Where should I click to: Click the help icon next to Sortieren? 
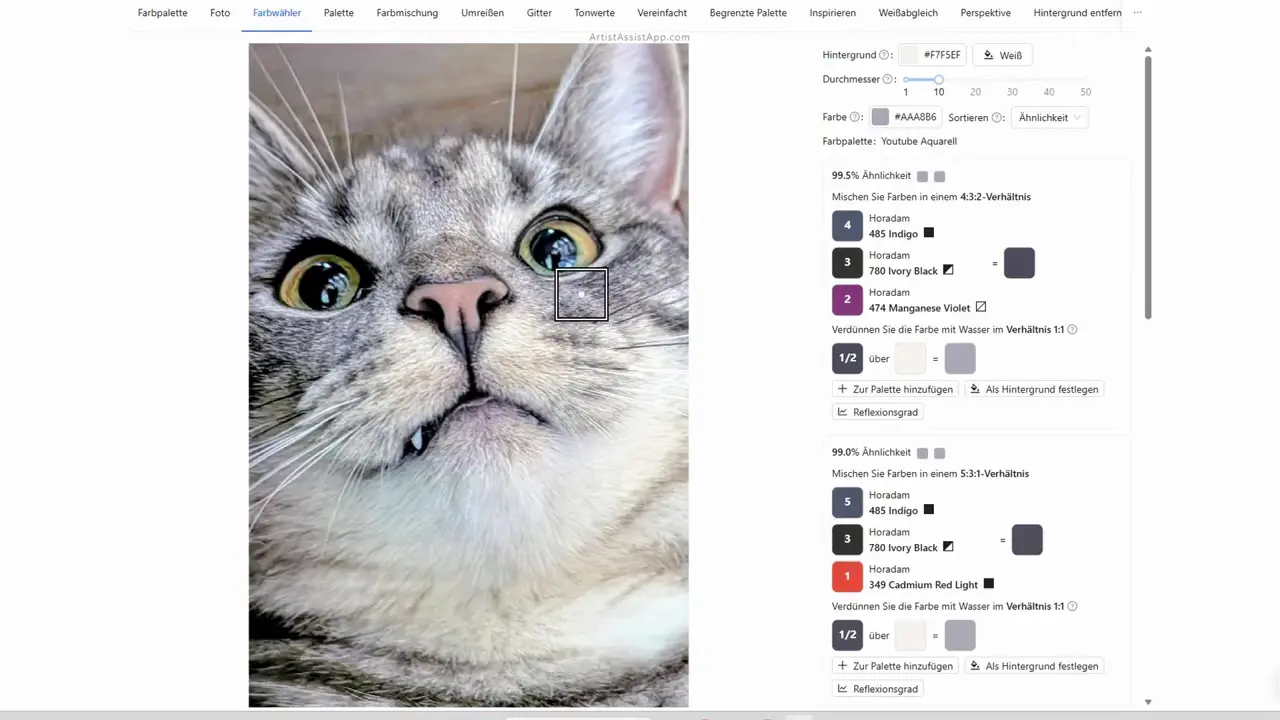coord(997,118)
